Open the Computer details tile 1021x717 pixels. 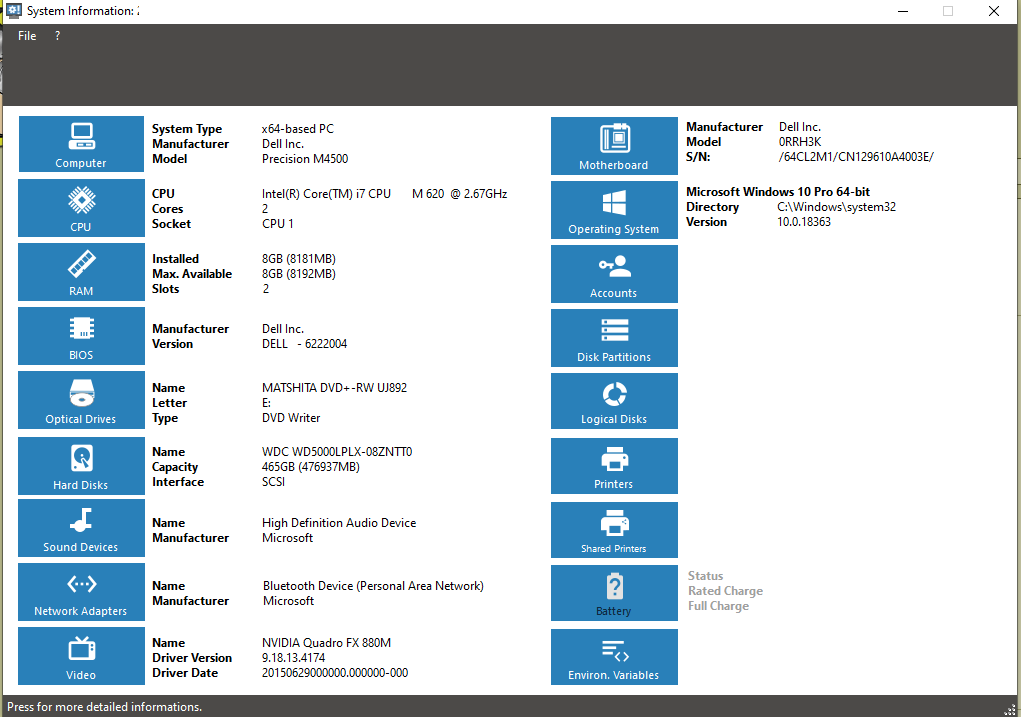coord(81,144)
